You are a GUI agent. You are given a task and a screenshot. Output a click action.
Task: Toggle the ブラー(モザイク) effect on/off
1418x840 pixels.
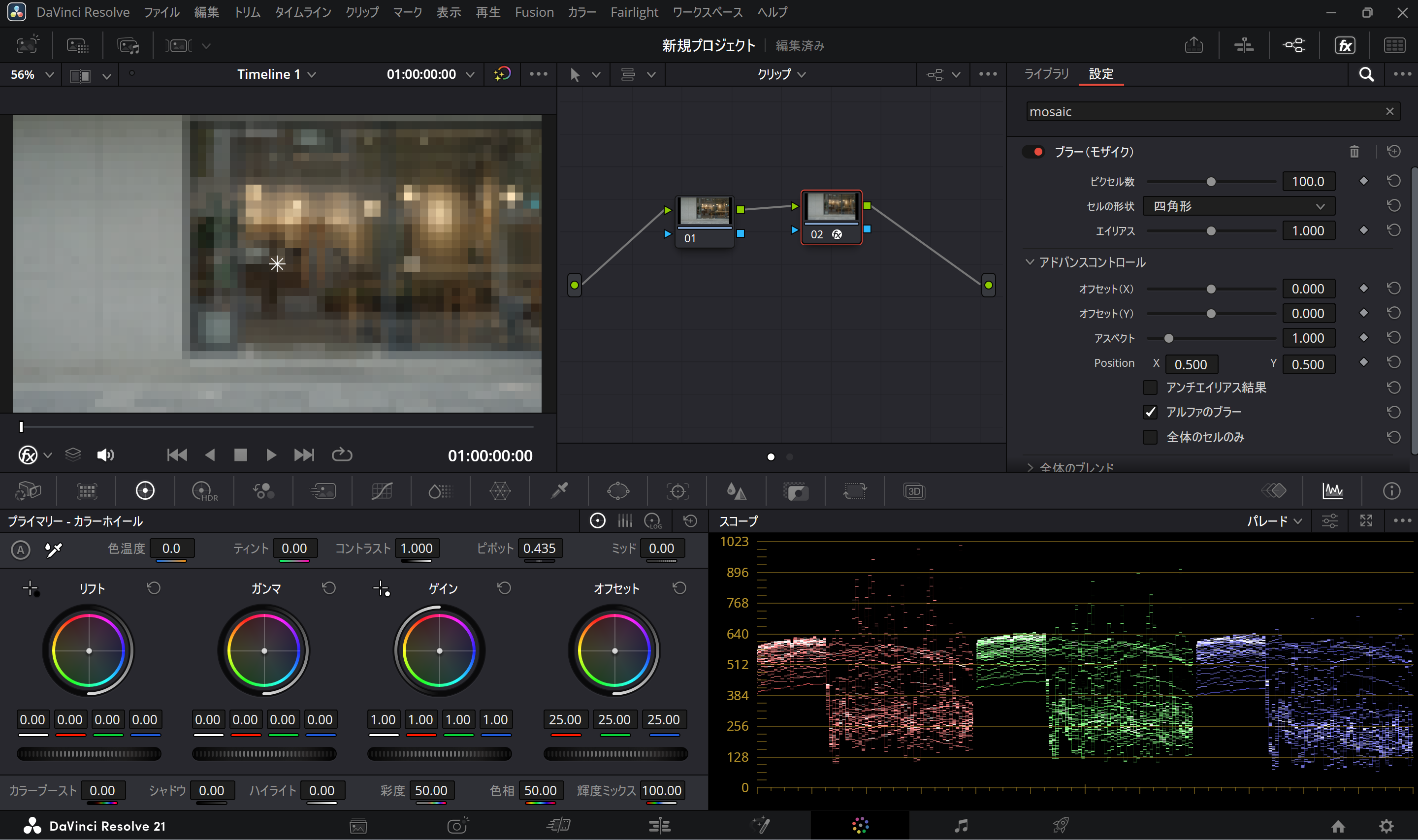tap(1033, 152)
